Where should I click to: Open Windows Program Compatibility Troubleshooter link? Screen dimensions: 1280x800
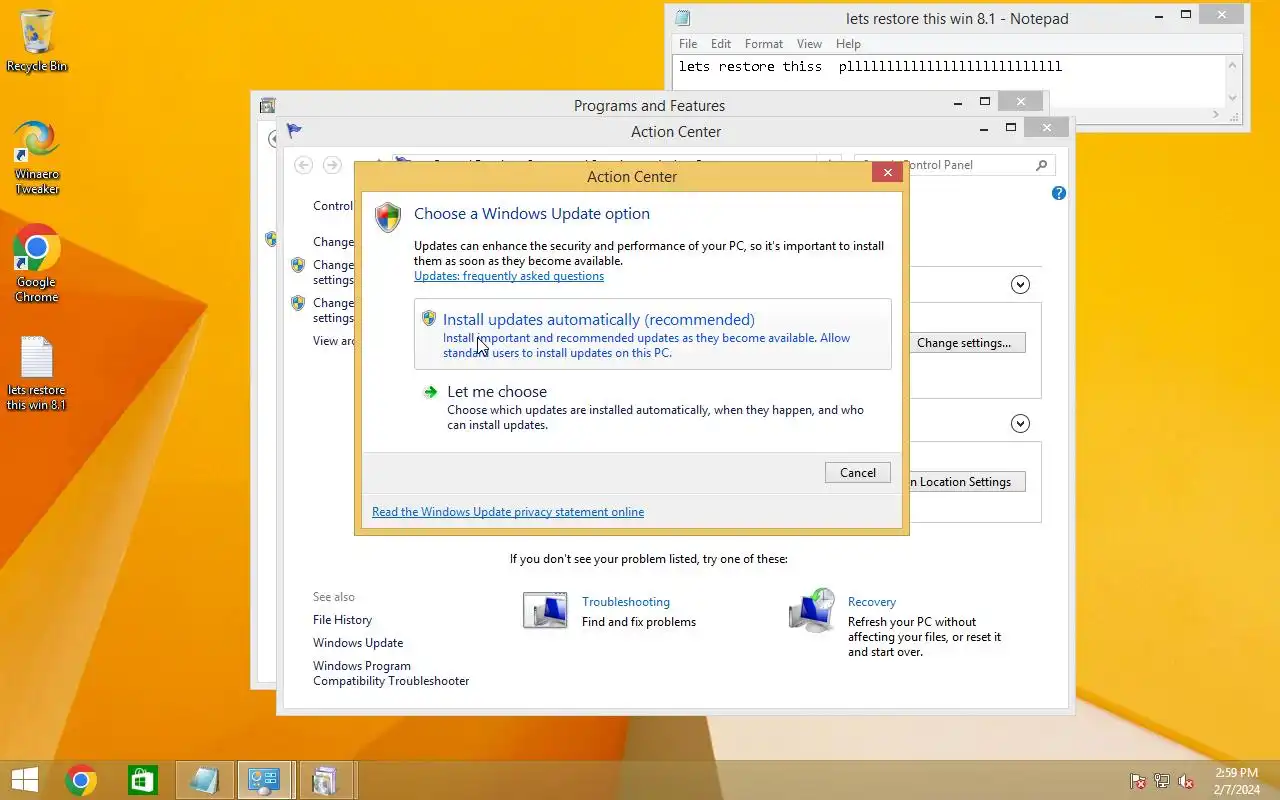(391, 673)
